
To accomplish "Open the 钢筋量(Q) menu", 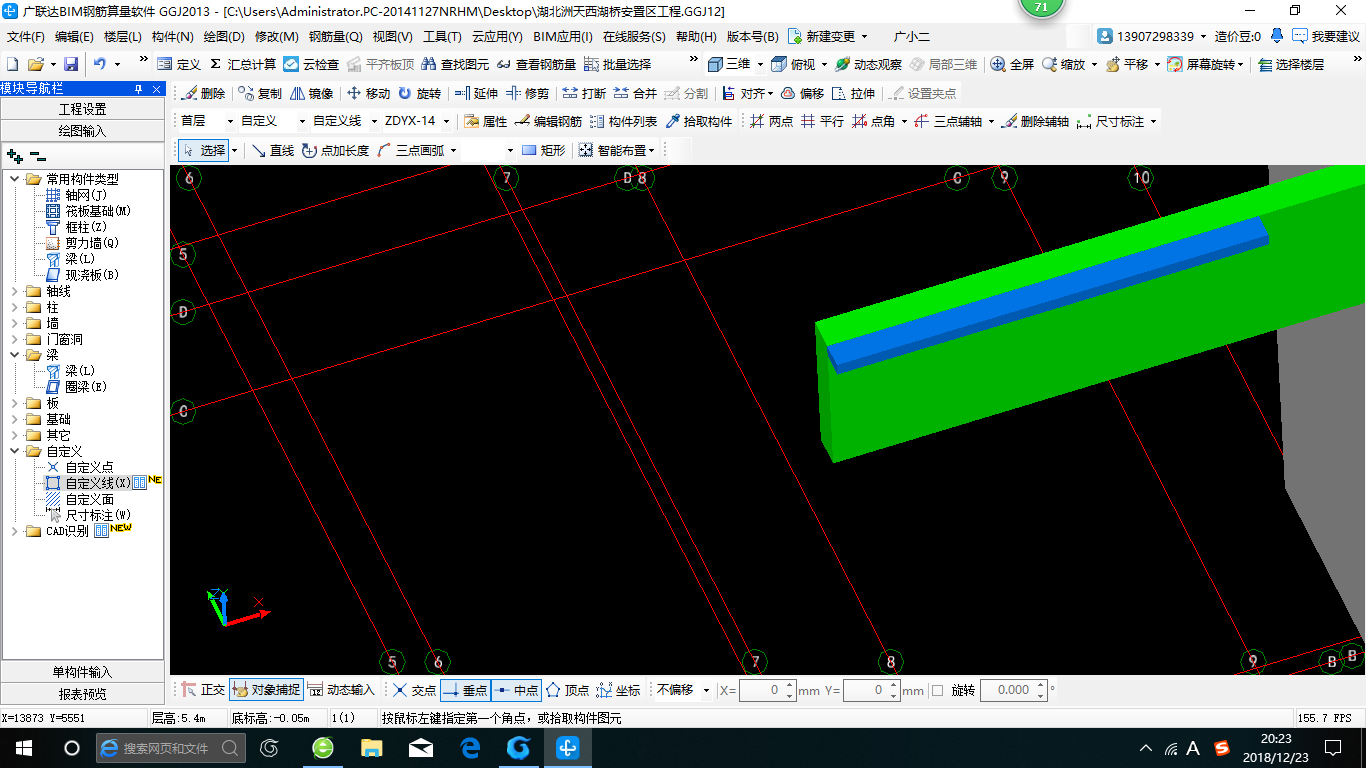I will (x=335, y=37).
